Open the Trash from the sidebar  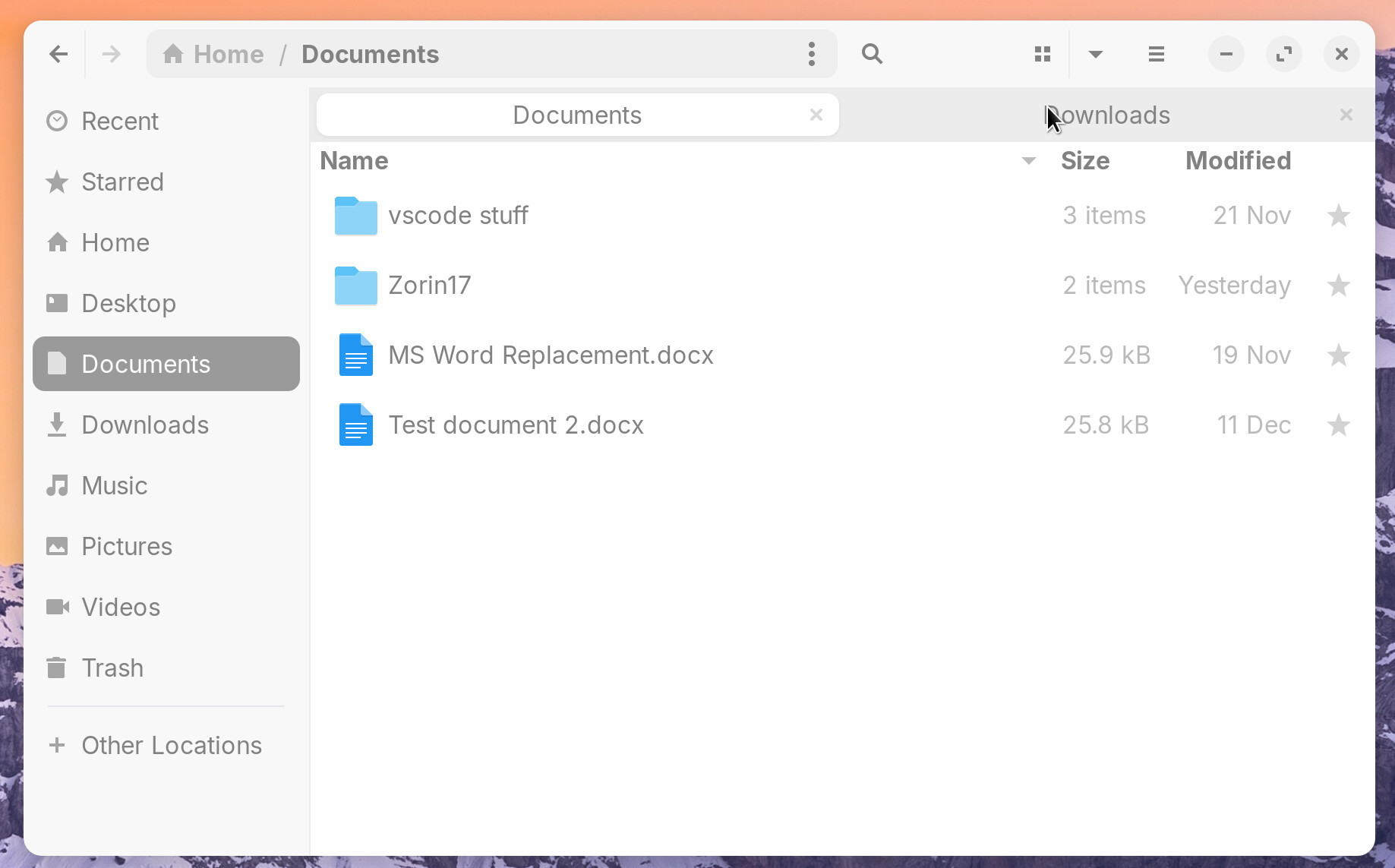(112, 668)
